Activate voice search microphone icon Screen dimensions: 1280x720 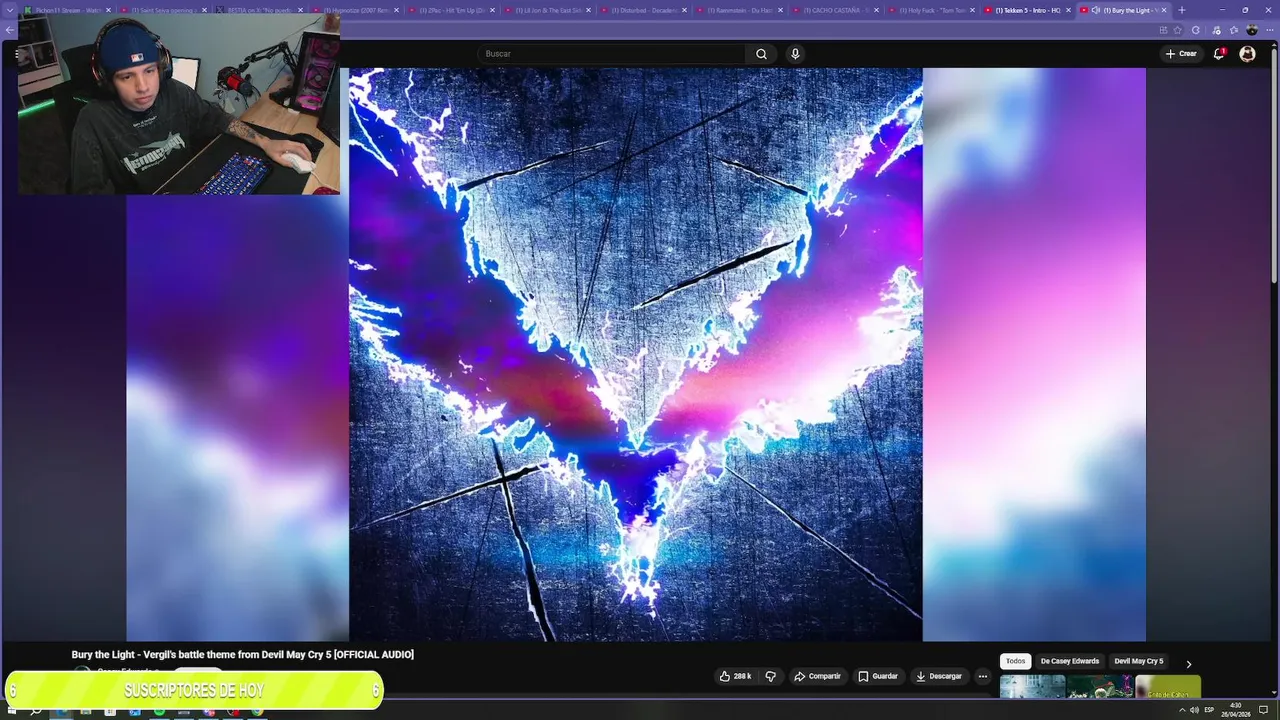click(x=795, y=54)
